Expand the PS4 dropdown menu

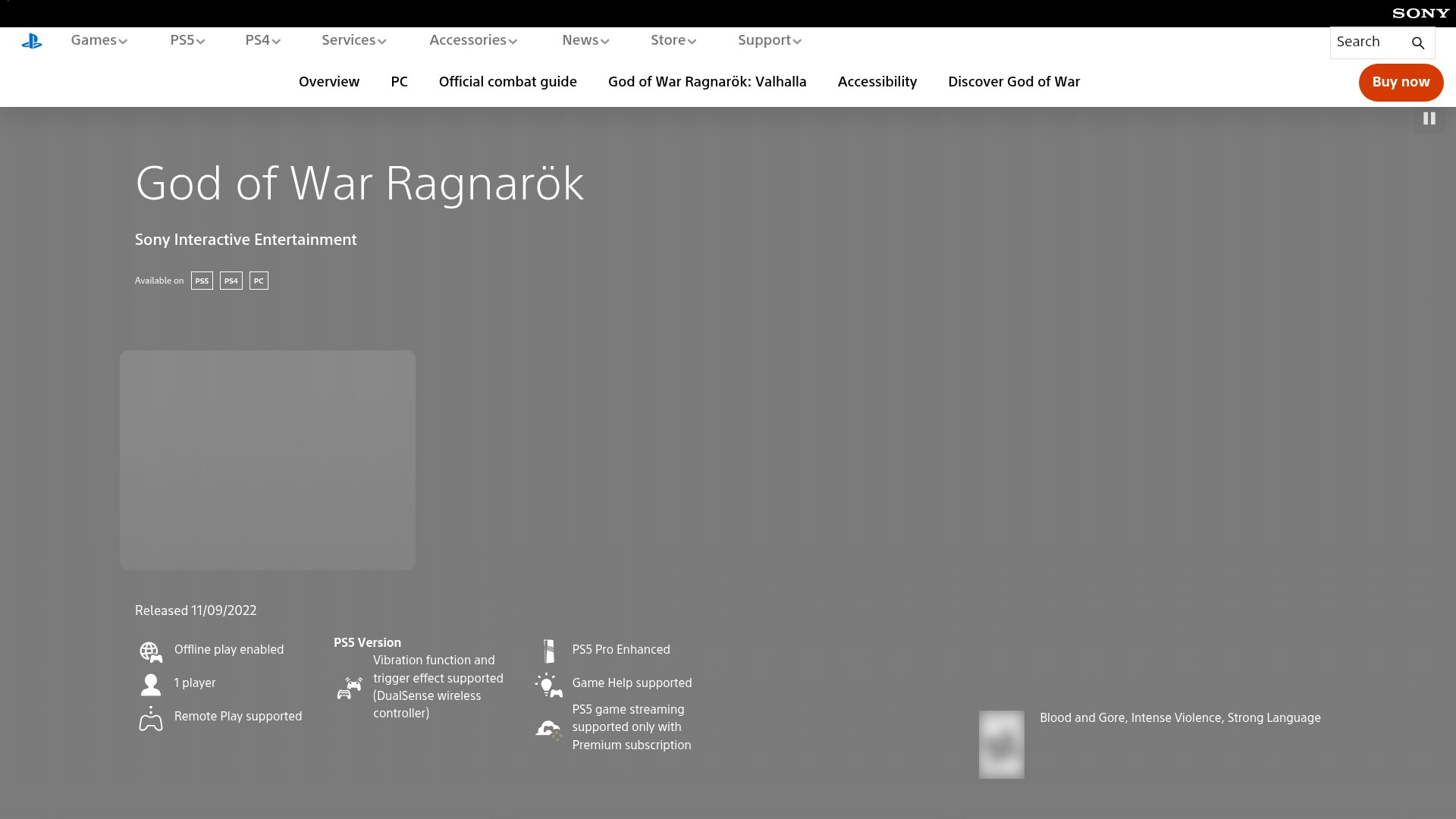(x=262, y=40)
